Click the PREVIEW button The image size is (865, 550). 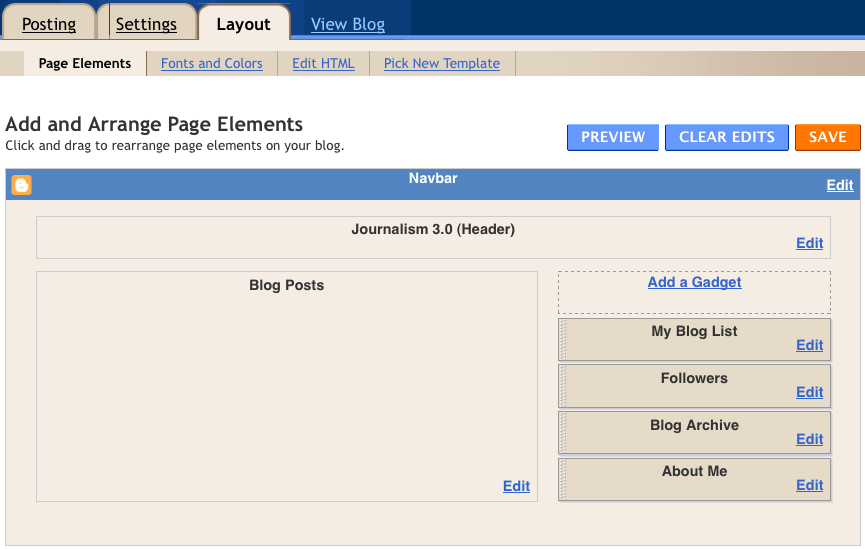pyautogui.click(x=613, y=137)
